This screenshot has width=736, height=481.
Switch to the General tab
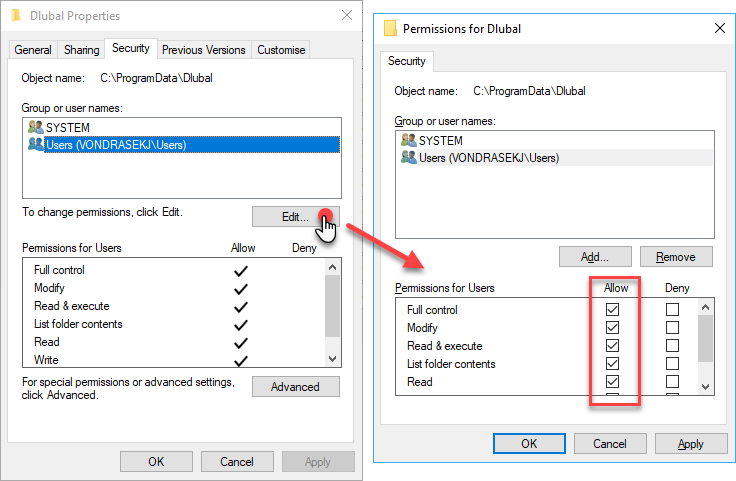33,49
